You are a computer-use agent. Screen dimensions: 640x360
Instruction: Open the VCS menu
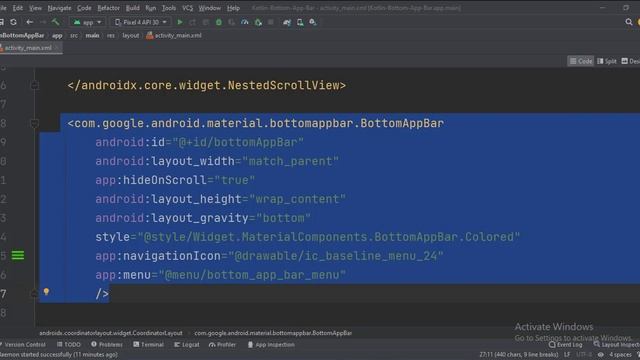click(187, 8)
